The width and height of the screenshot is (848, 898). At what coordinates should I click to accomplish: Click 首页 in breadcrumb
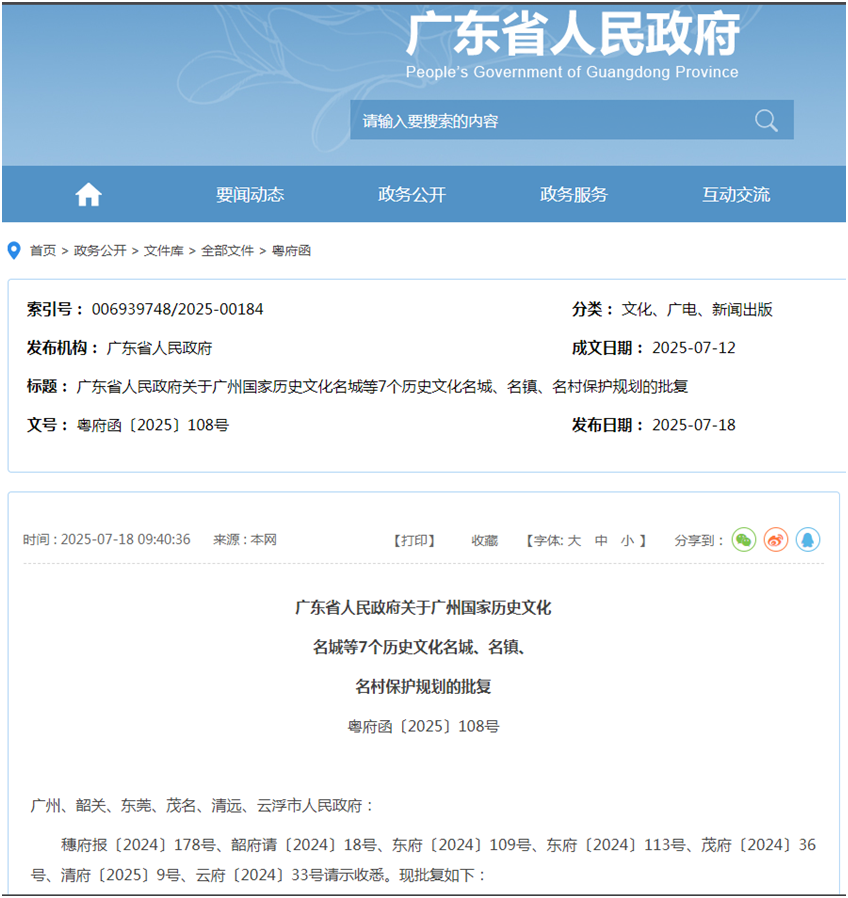click(x=43, y=251)
